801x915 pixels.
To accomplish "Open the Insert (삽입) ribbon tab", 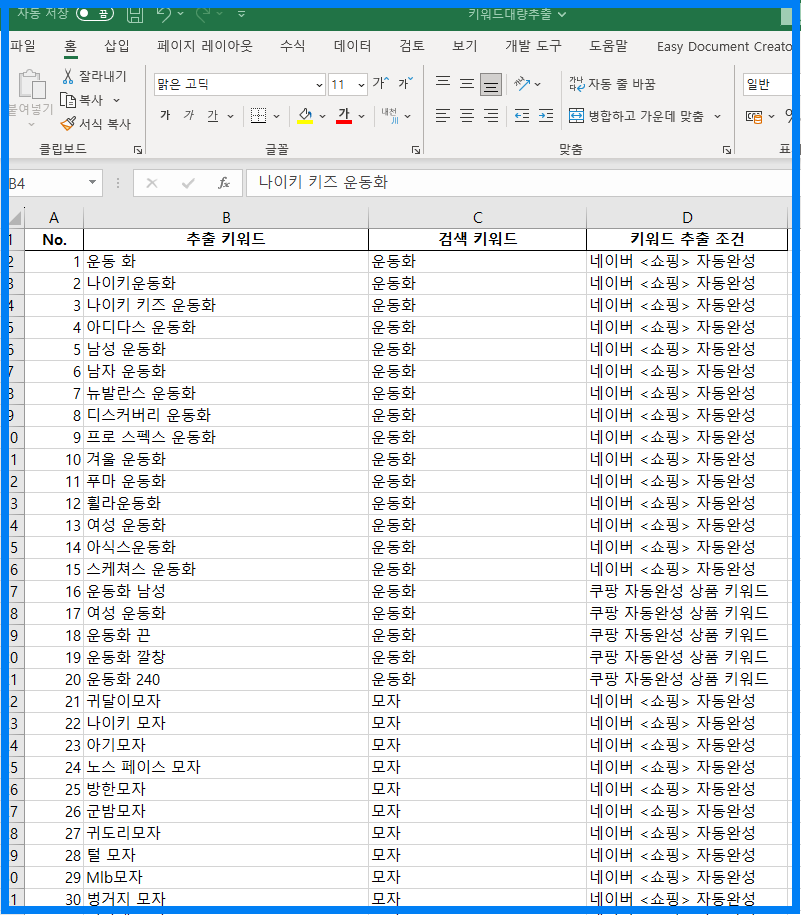I will point(117,46).
